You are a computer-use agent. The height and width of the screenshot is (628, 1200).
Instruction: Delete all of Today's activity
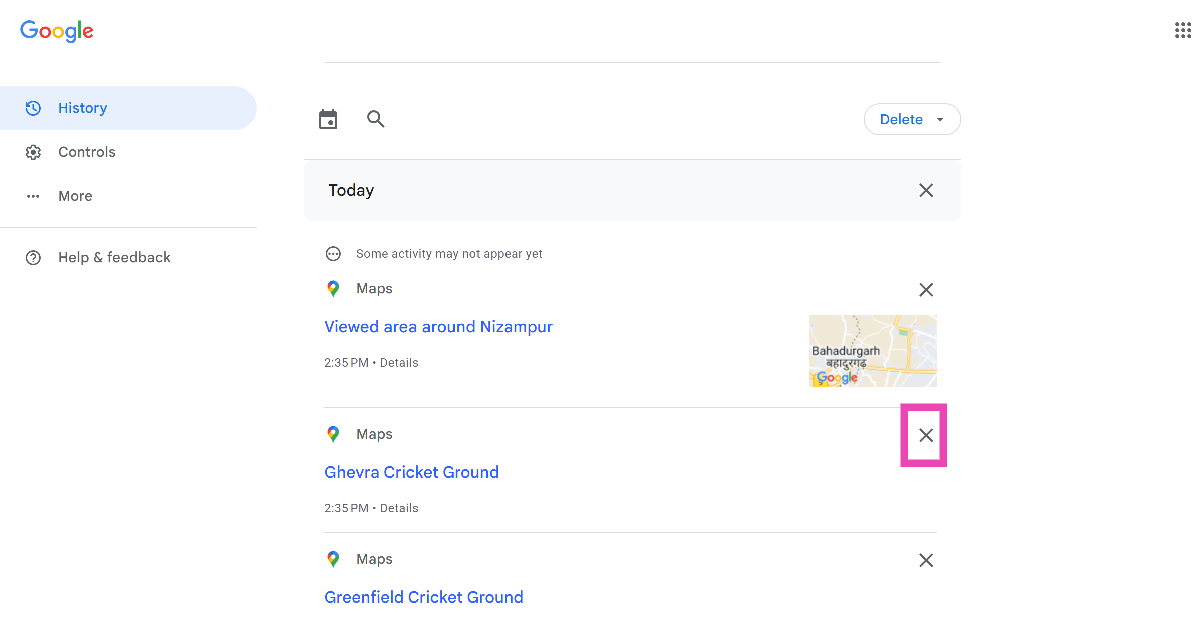click(x=926, y=190)
